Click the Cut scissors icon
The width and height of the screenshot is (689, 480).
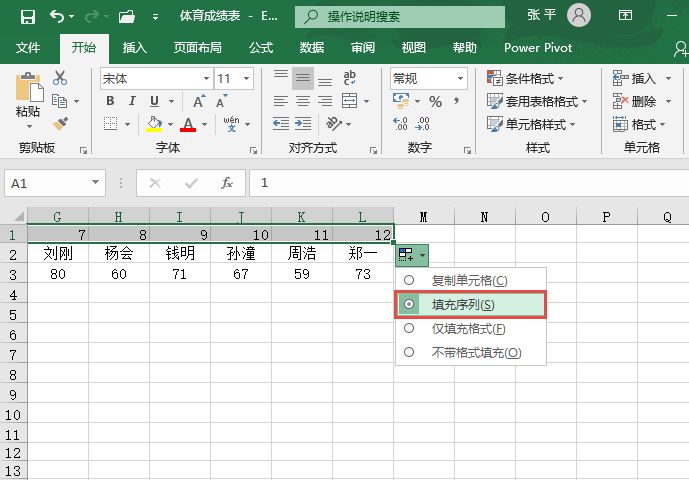(60, 78)
